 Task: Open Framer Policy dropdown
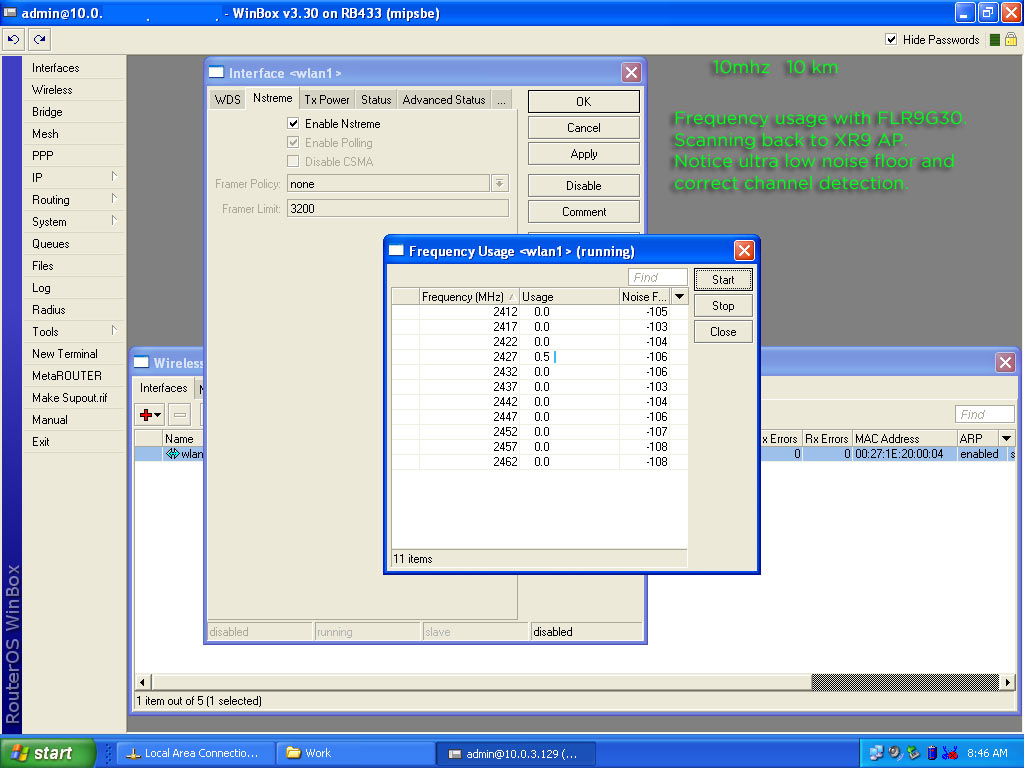500,184
